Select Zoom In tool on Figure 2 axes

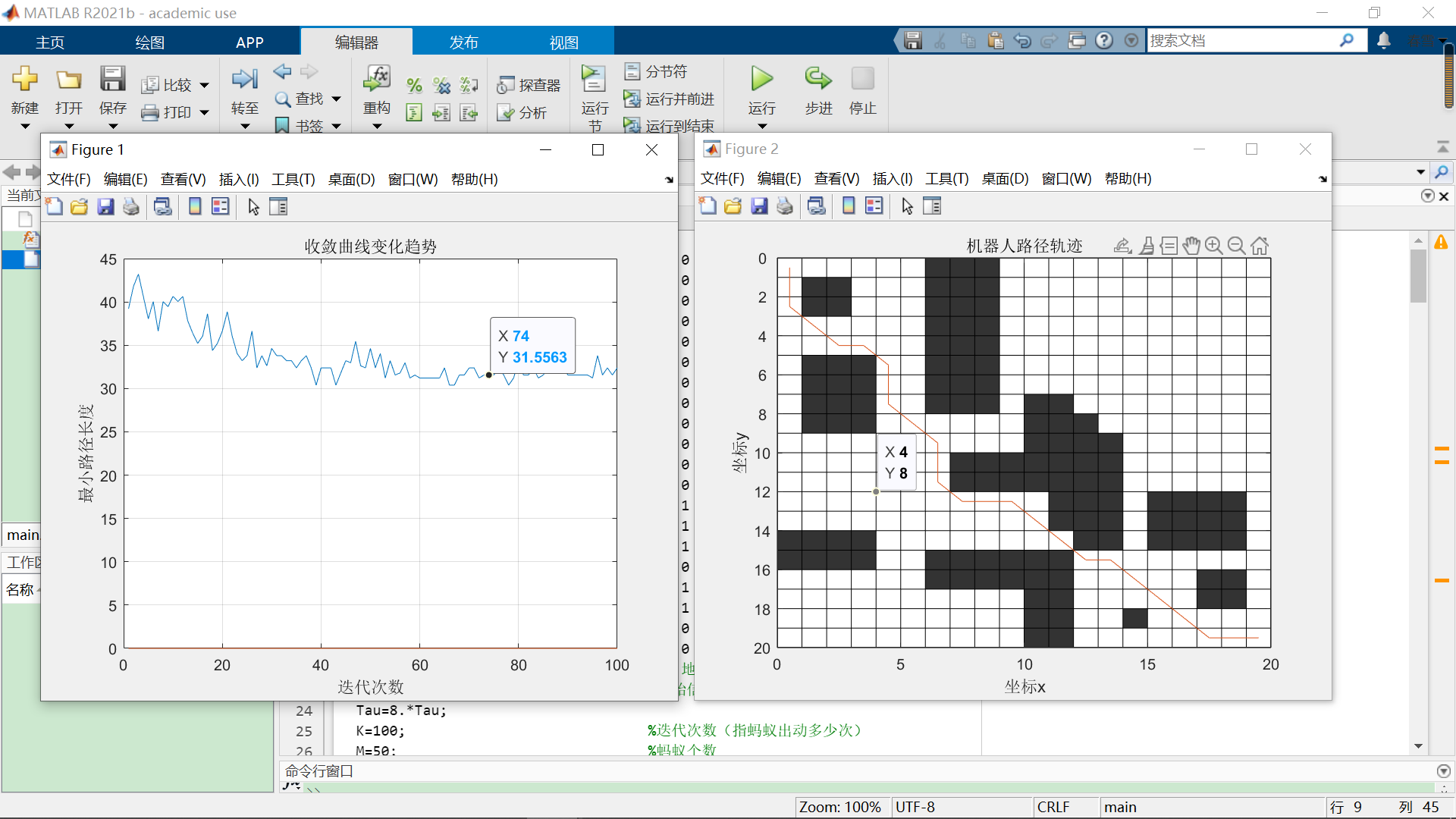[x=1213, y=246]
